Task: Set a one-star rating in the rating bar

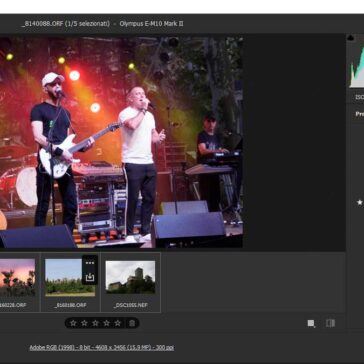Action: (73, 323)
